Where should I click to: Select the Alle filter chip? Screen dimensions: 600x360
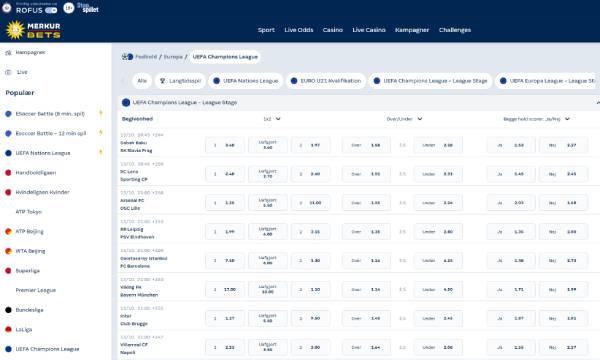(x=142, y=81)
